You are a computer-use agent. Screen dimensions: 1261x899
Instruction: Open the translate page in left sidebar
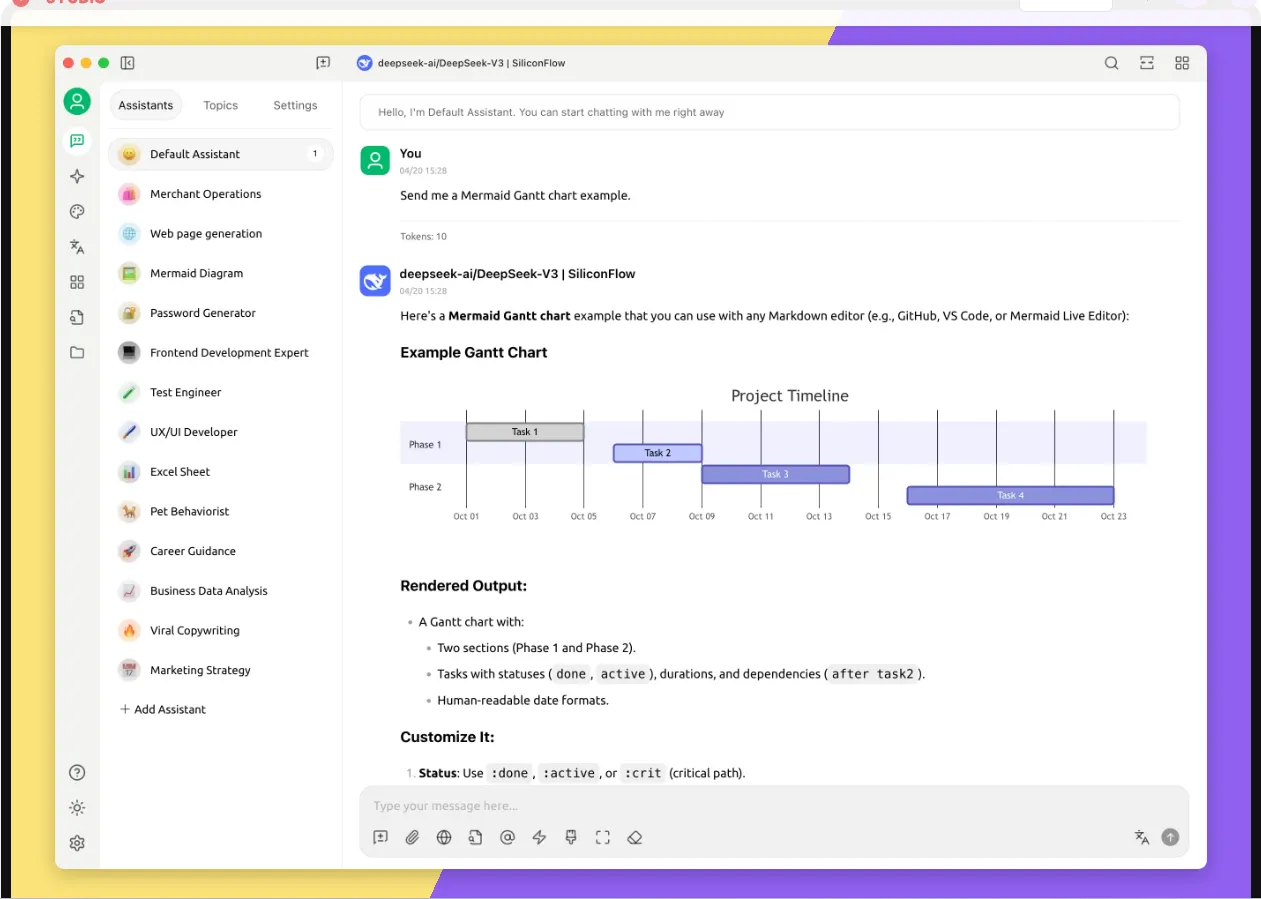coord(77,247)
